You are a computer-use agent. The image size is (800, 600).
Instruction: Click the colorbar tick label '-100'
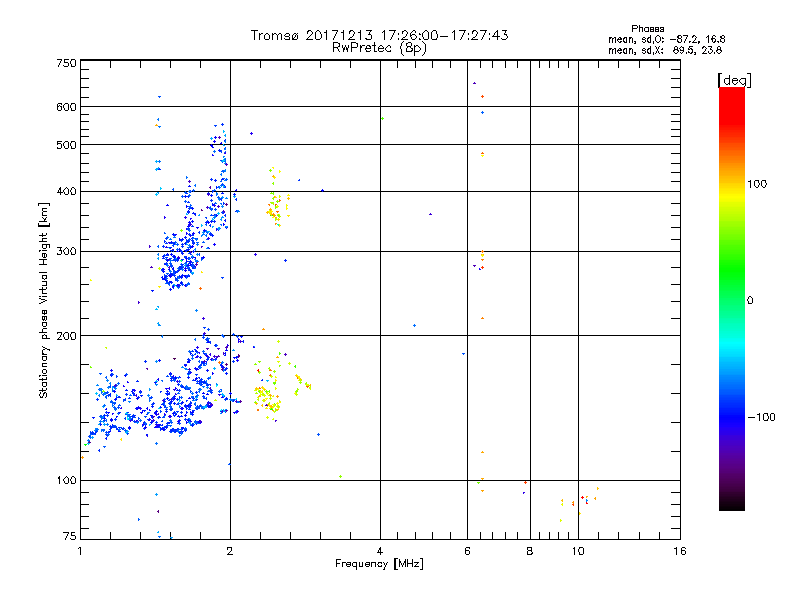tap(761, 417)
